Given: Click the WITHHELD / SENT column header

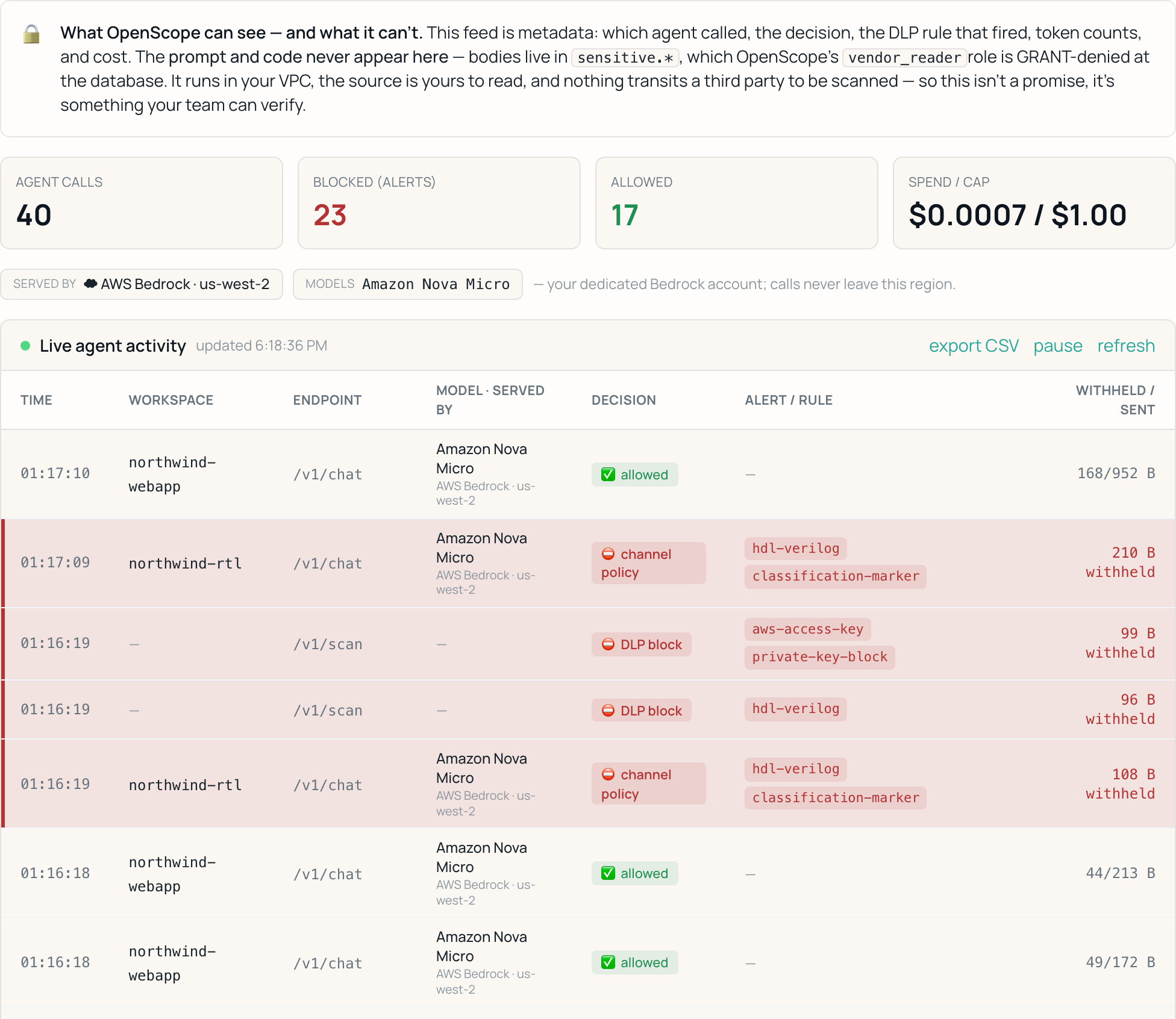Looking at the screenshot, I should coord(1115,400).
